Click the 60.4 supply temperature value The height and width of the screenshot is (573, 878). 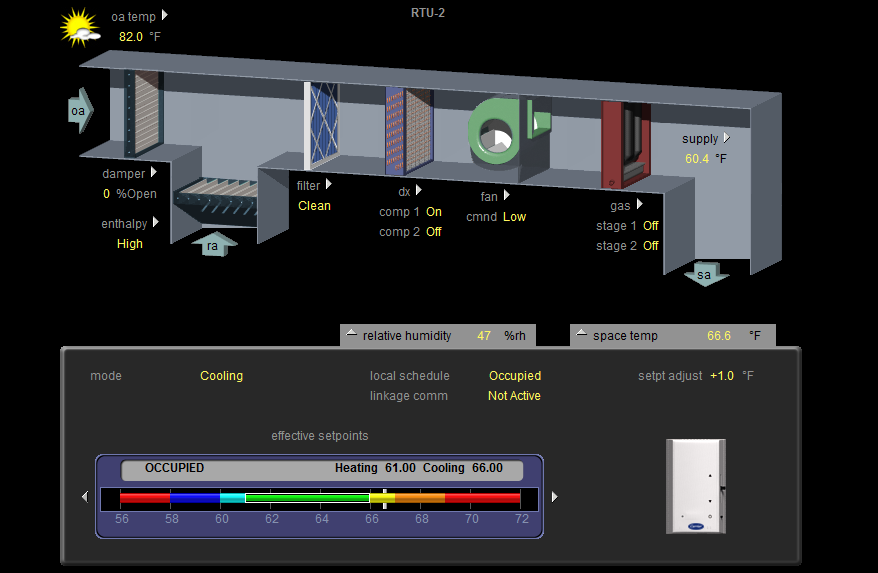(697, 159)
